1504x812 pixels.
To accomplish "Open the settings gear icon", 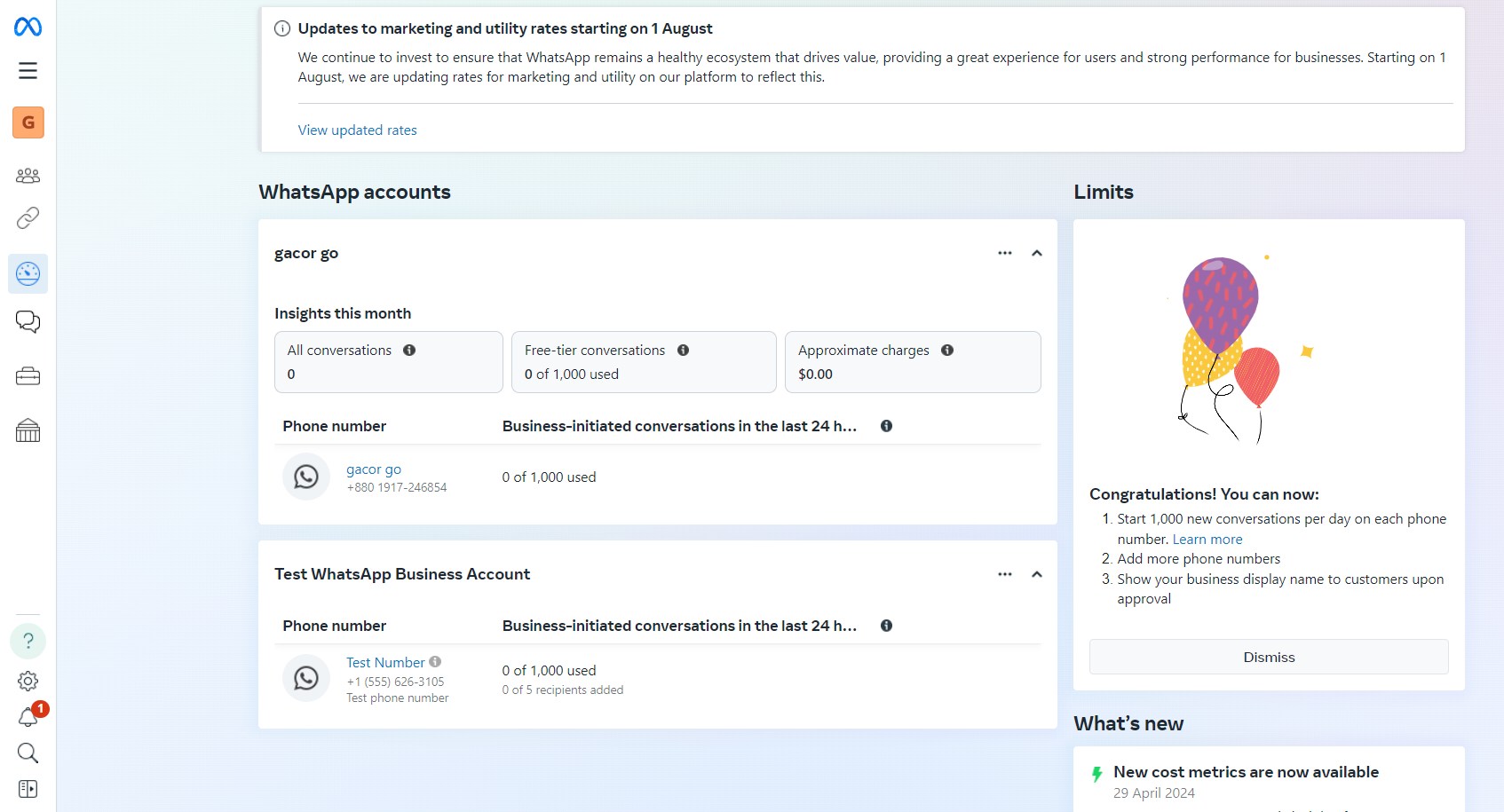I will (x=28, y=681).
